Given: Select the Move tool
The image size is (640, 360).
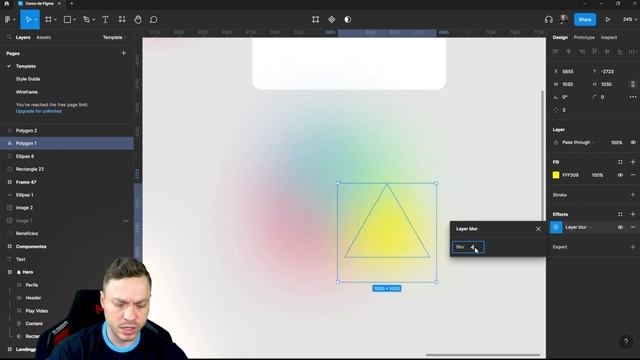Looking at the screenshot, I should click(x=28, y=20).
